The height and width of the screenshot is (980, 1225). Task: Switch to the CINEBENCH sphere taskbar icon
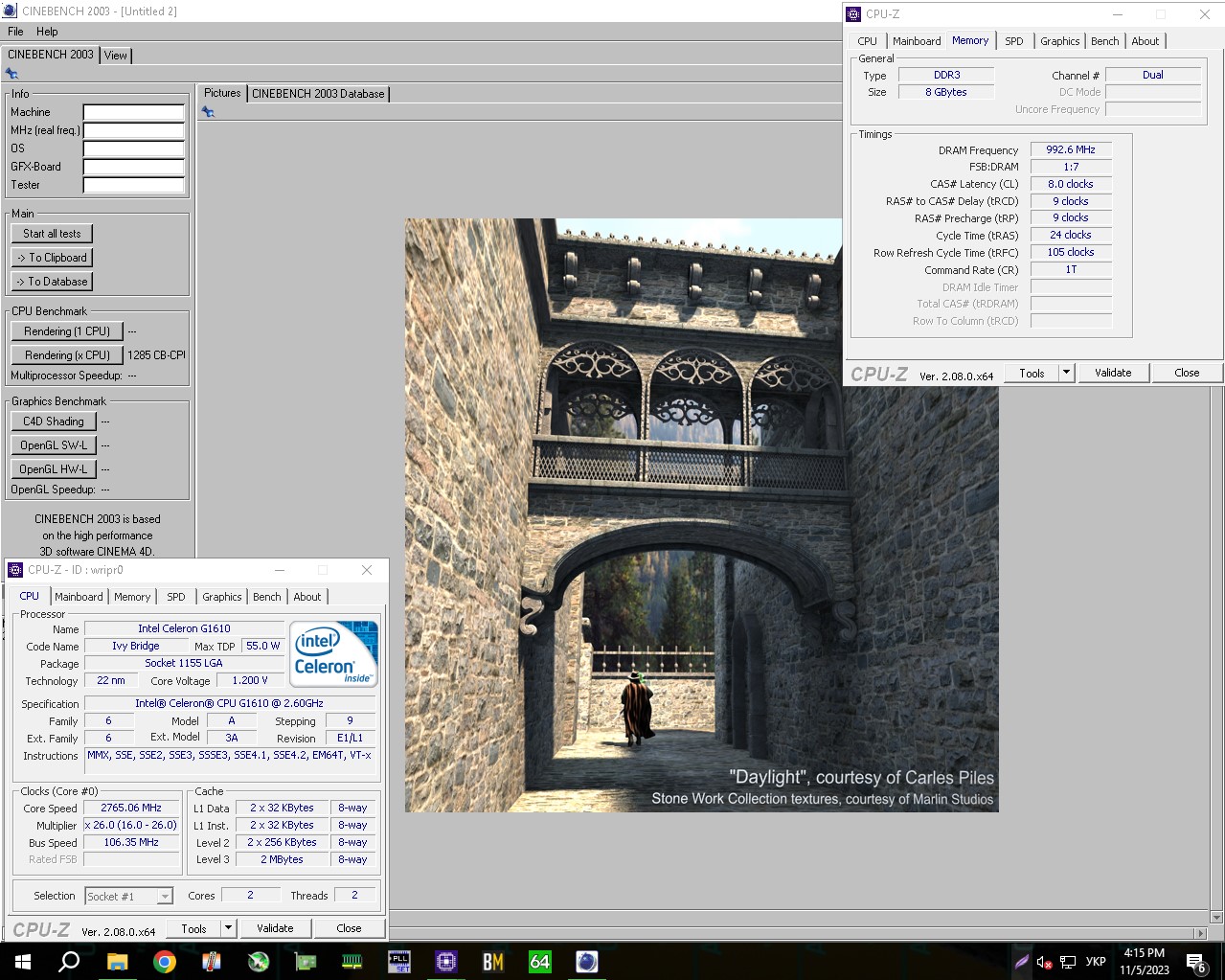[587, 961]
